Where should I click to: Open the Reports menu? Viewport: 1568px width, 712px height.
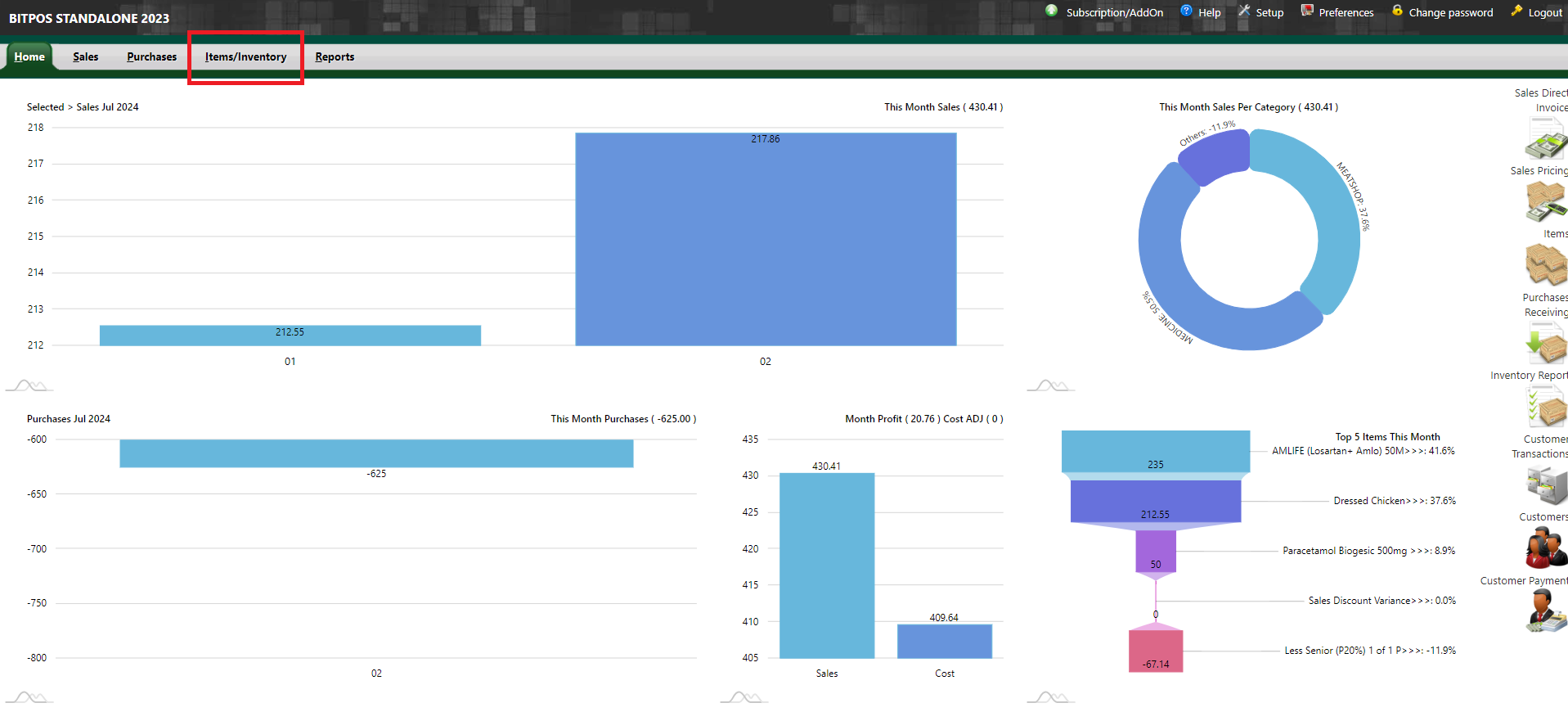pyautogui.click(x=335, y=56)
